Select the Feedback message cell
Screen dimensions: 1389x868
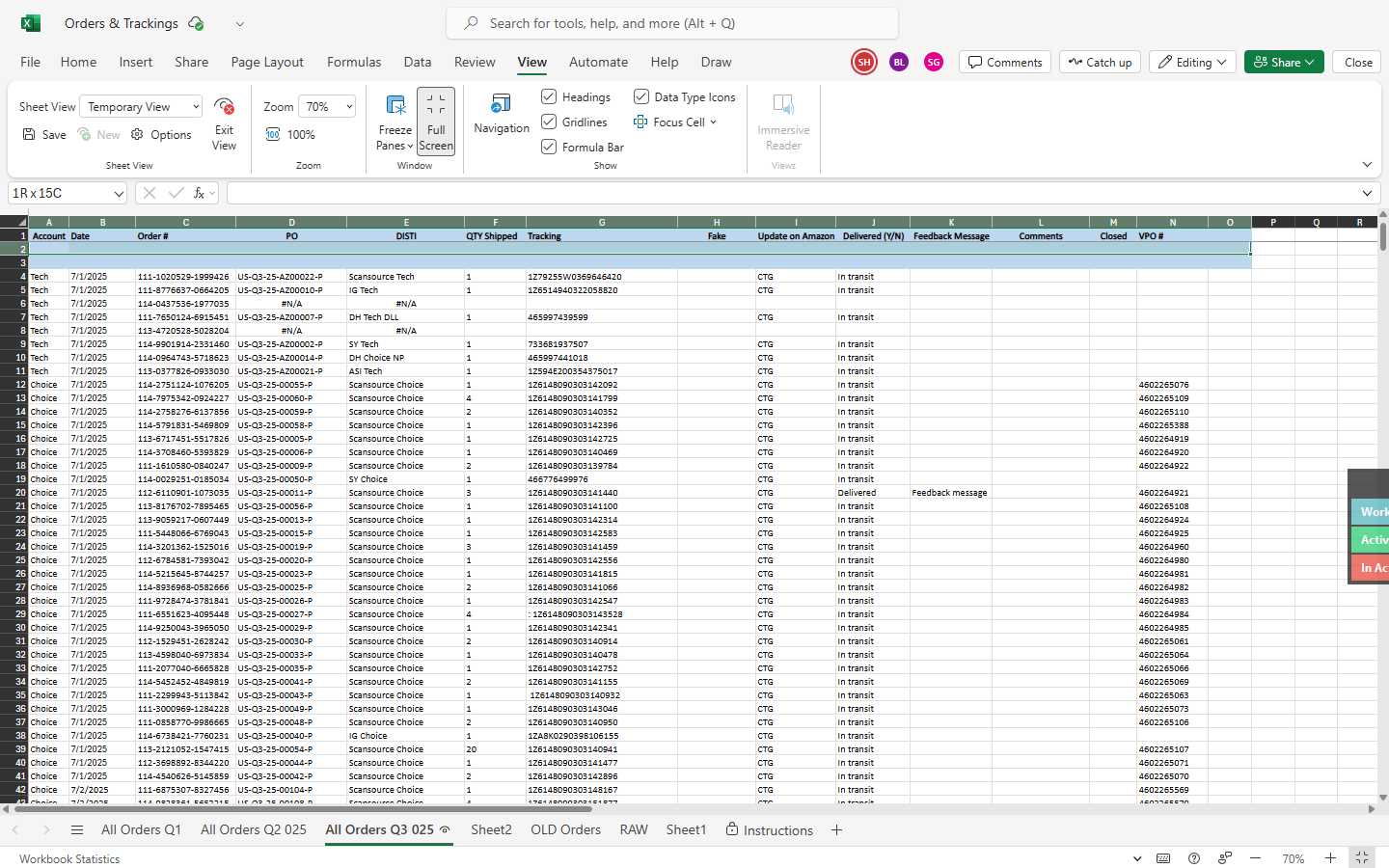(950, 493)
